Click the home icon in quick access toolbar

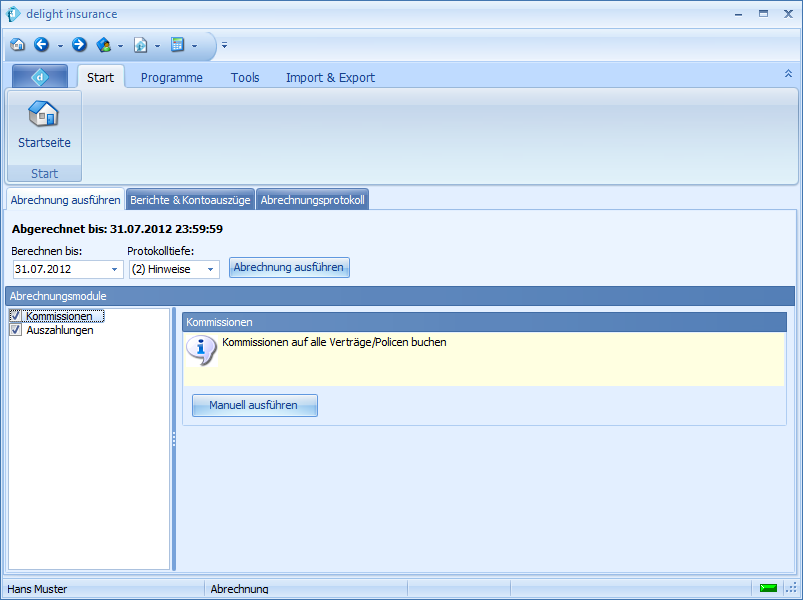[17, 45]
